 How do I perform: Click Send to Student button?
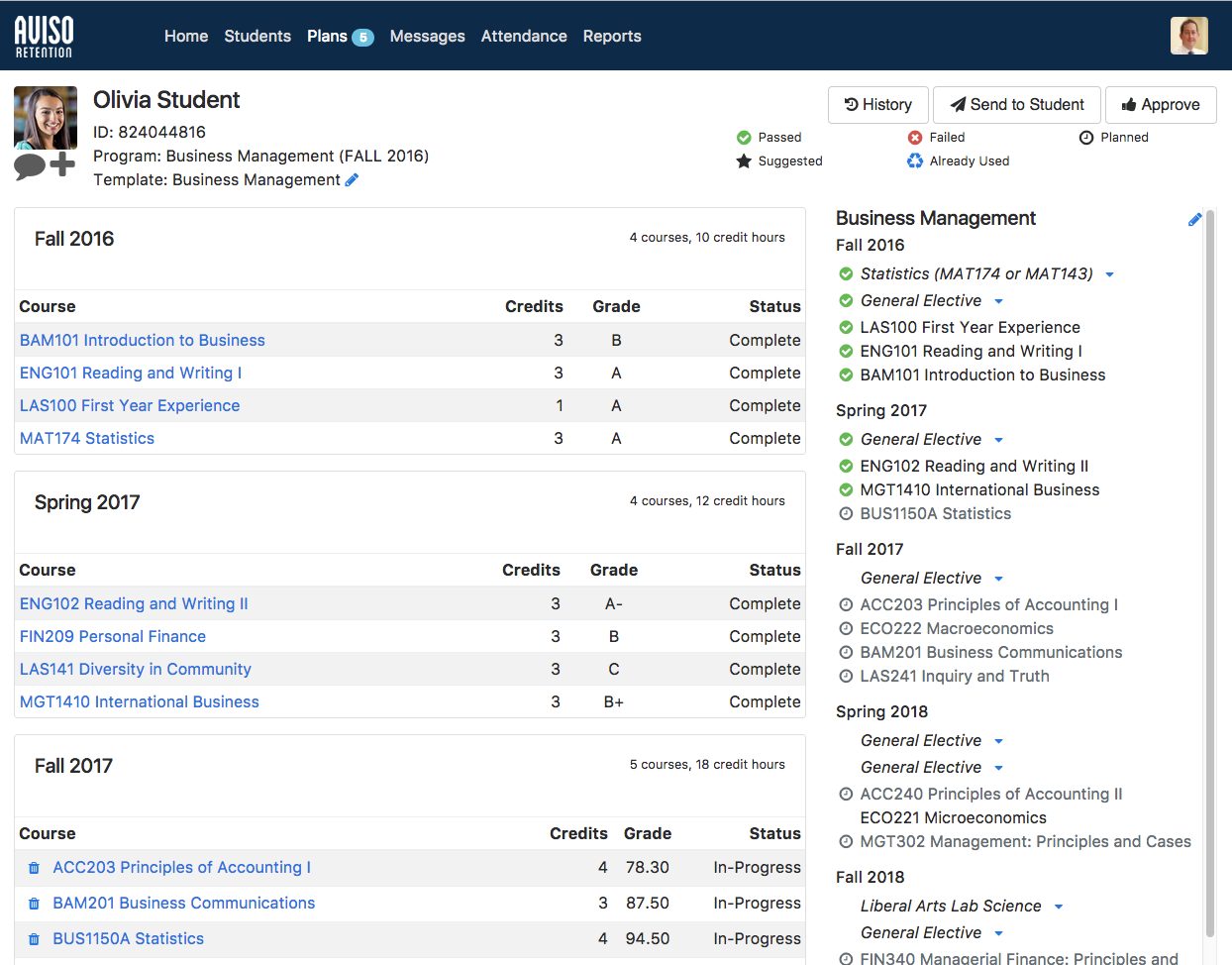pos(1017,105)
